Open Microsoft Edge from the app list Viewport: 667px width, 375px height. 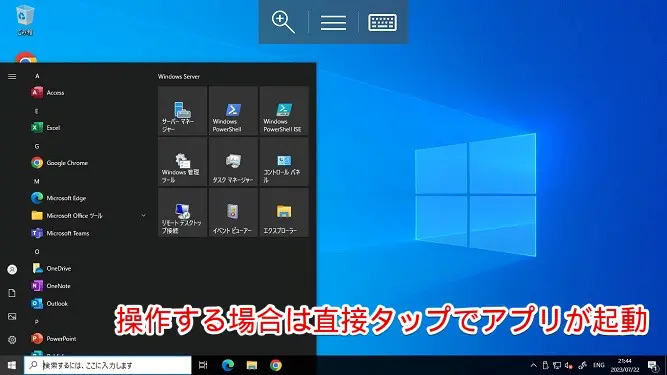pyautogui.click(x=89, y=198)
